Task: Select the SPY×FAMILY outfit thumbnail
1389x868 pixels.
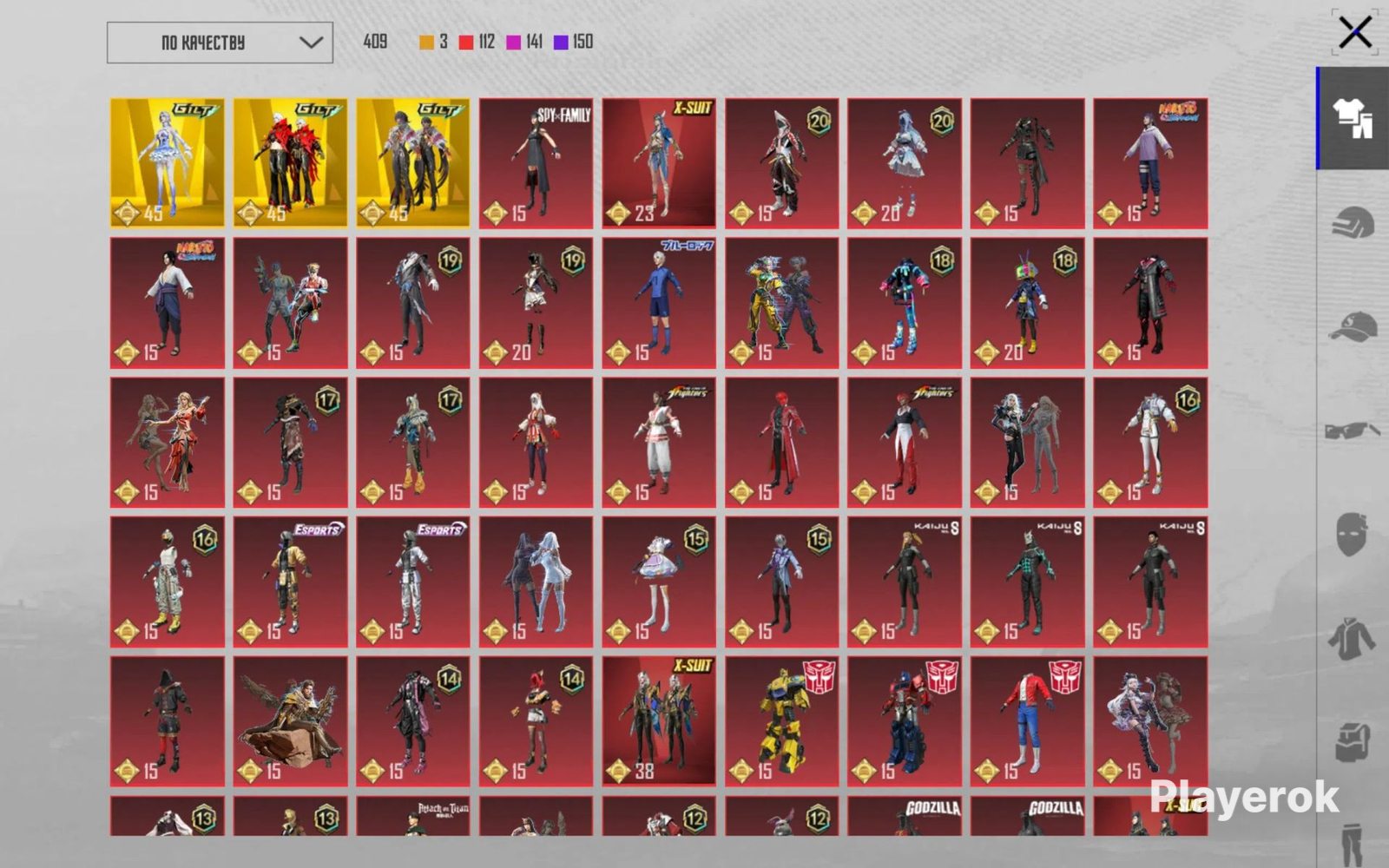Action: tap(537, 163)
